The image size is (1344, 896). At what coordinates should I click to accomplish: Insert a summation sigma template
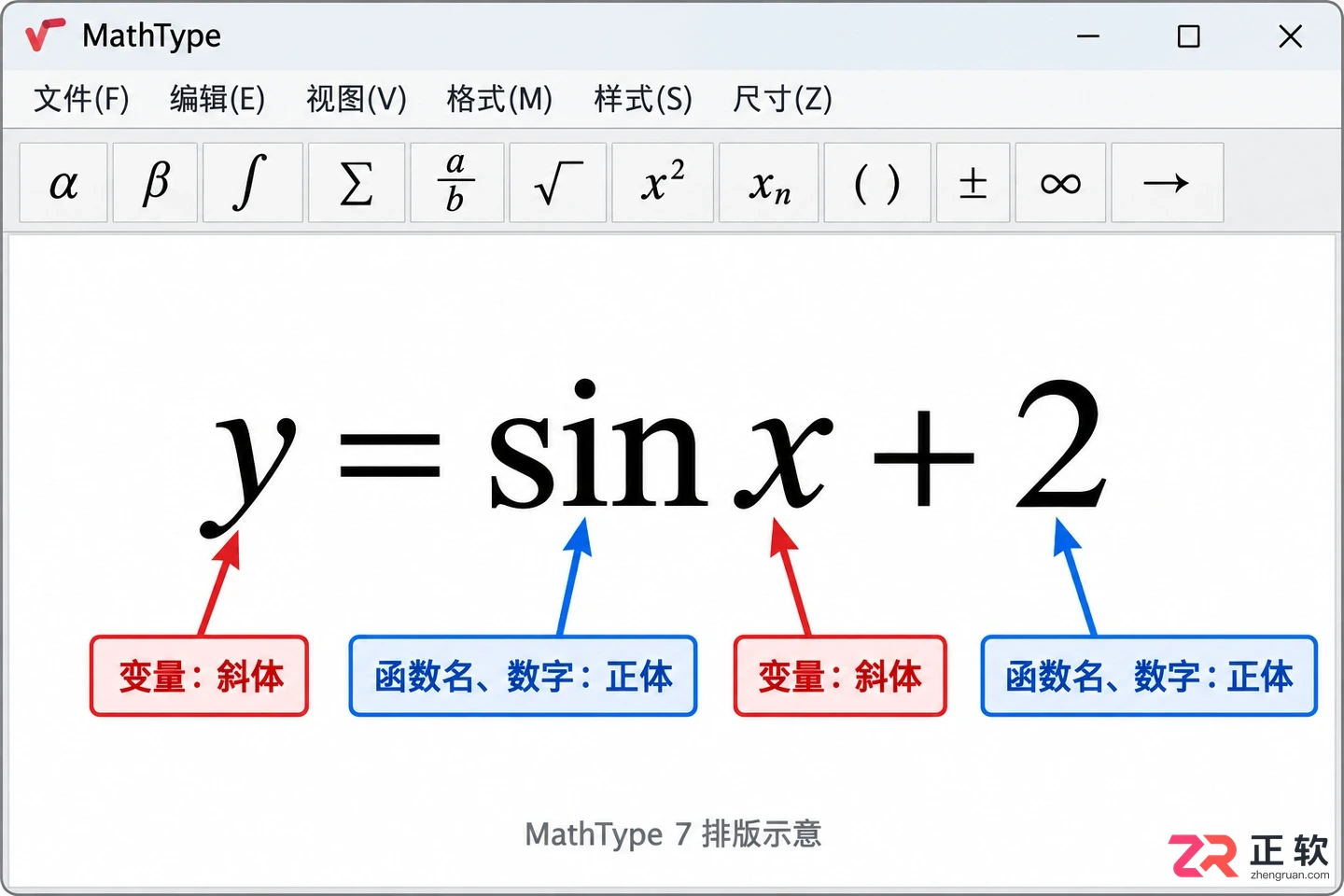coord(357,183)
